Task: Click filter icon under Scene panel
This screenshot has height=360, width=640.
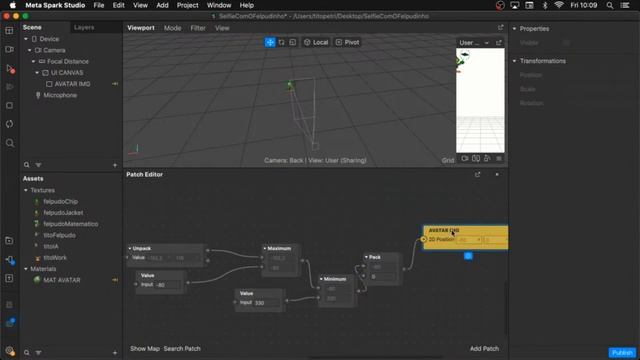Action: (38, 165)
